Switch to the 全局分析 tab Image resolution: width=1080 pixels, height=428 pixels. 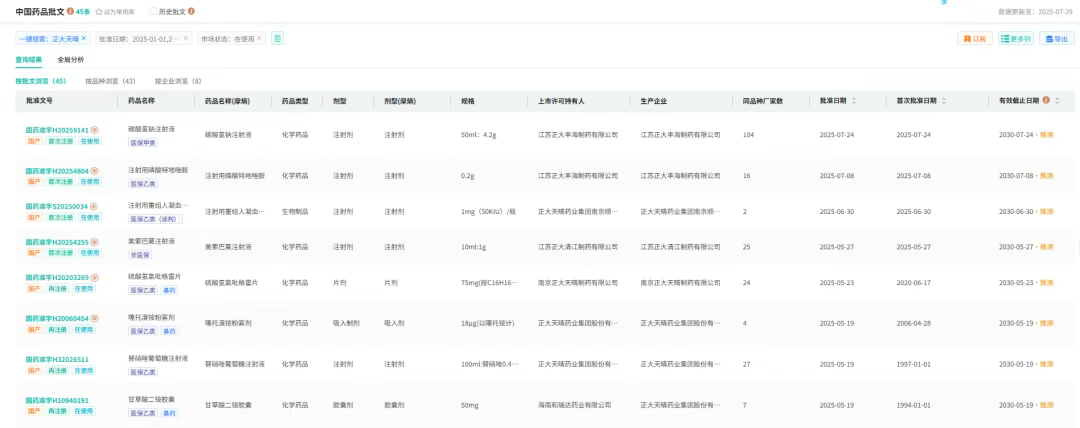[x=71, y=60]
